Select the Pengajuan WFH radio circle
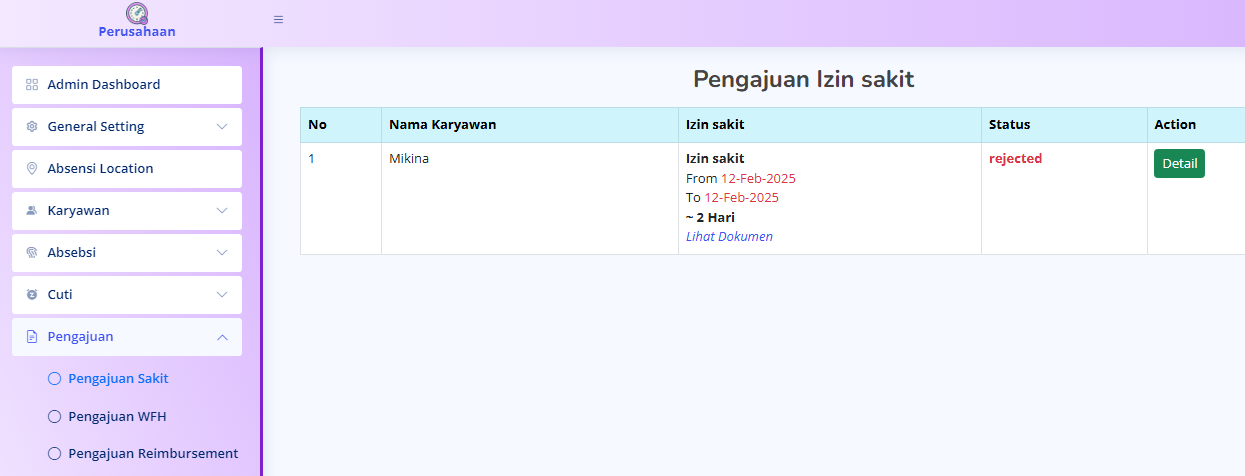The height and width of the screenshot is (476, 1245). point(55,416)
